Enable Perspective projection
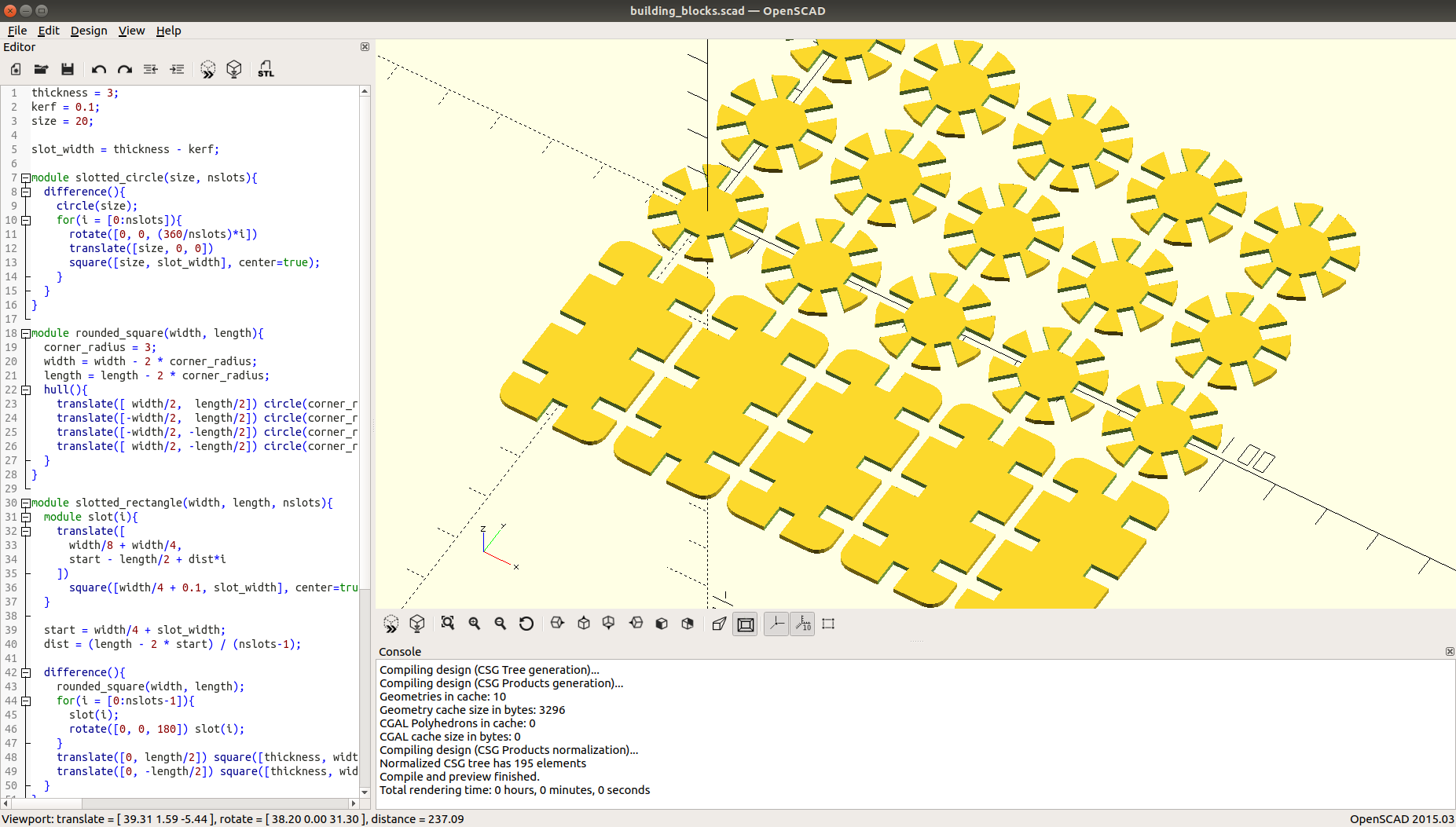The height and width of the screenshot is (827, 1456). point(719,624)
